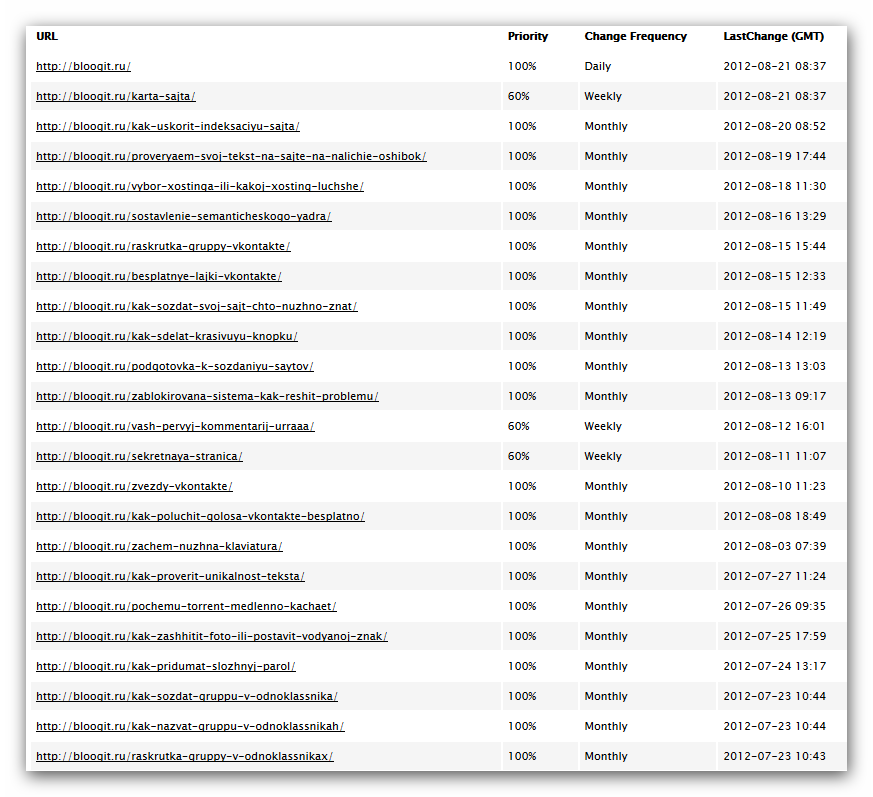Open the sekretnaya-stranica link
This screenshot has width=873, height=797.
point(139,457)
